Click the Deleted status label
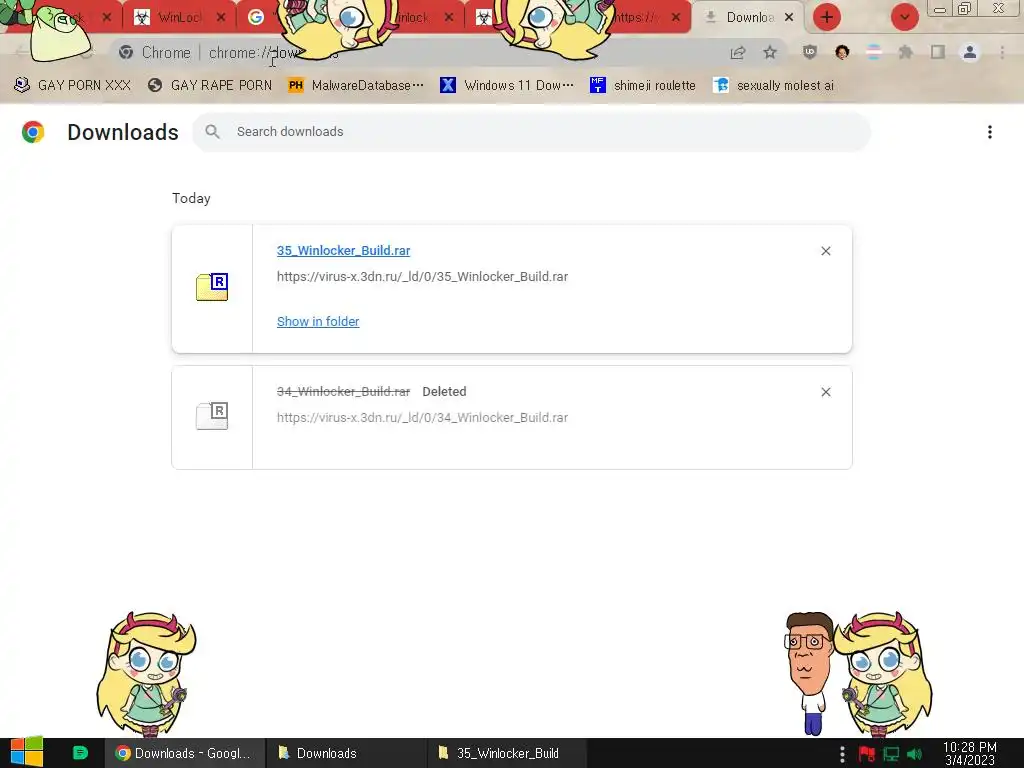 click(444, 392)
